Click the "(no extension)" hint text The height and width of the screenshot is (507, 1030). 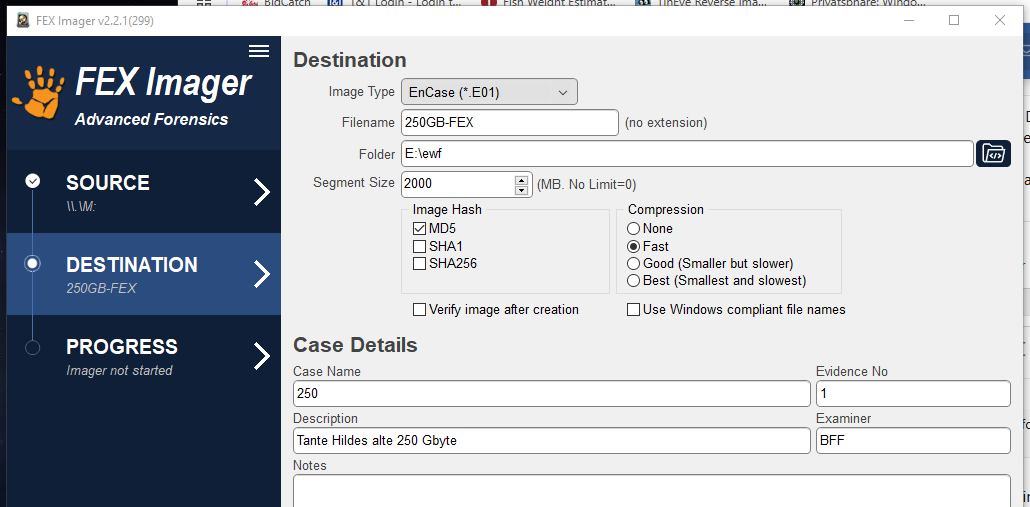coord(665,123)
